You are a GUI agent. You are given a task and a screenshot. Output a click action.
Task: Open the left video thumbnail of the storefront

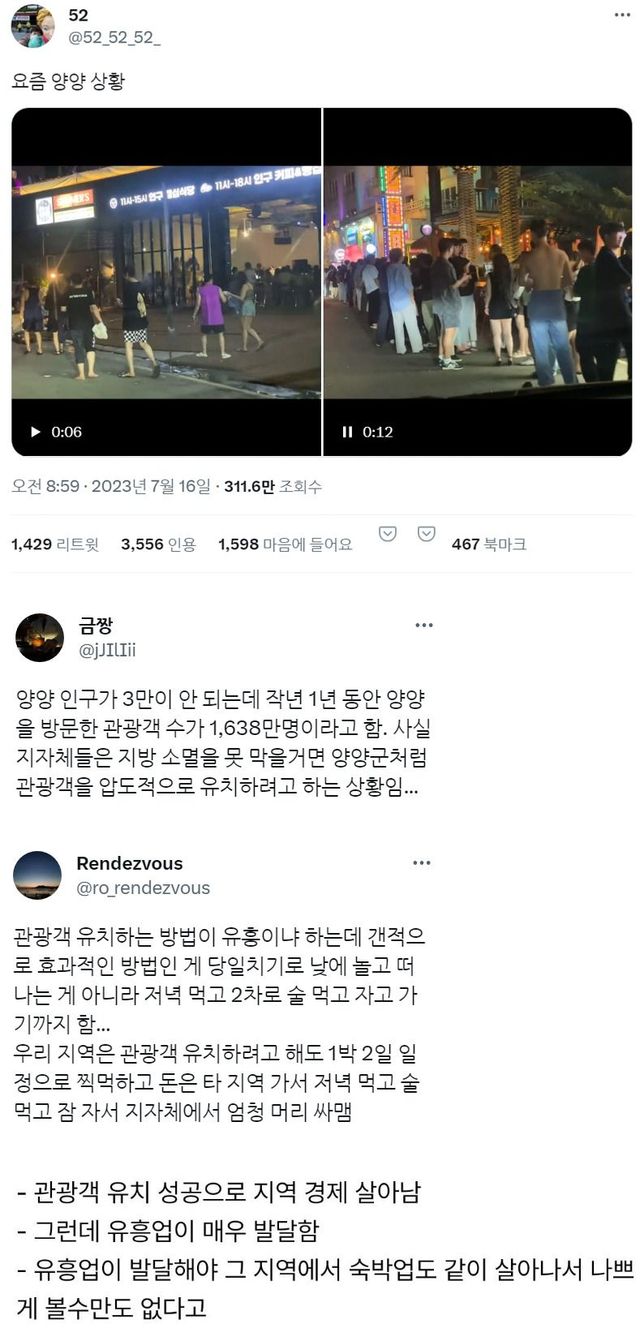coord(166,282)
